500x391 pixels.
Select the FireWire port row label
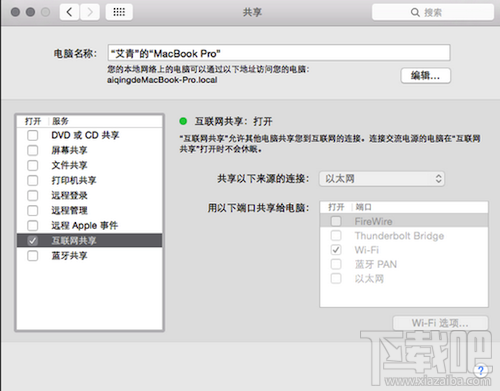pos(373,221)
